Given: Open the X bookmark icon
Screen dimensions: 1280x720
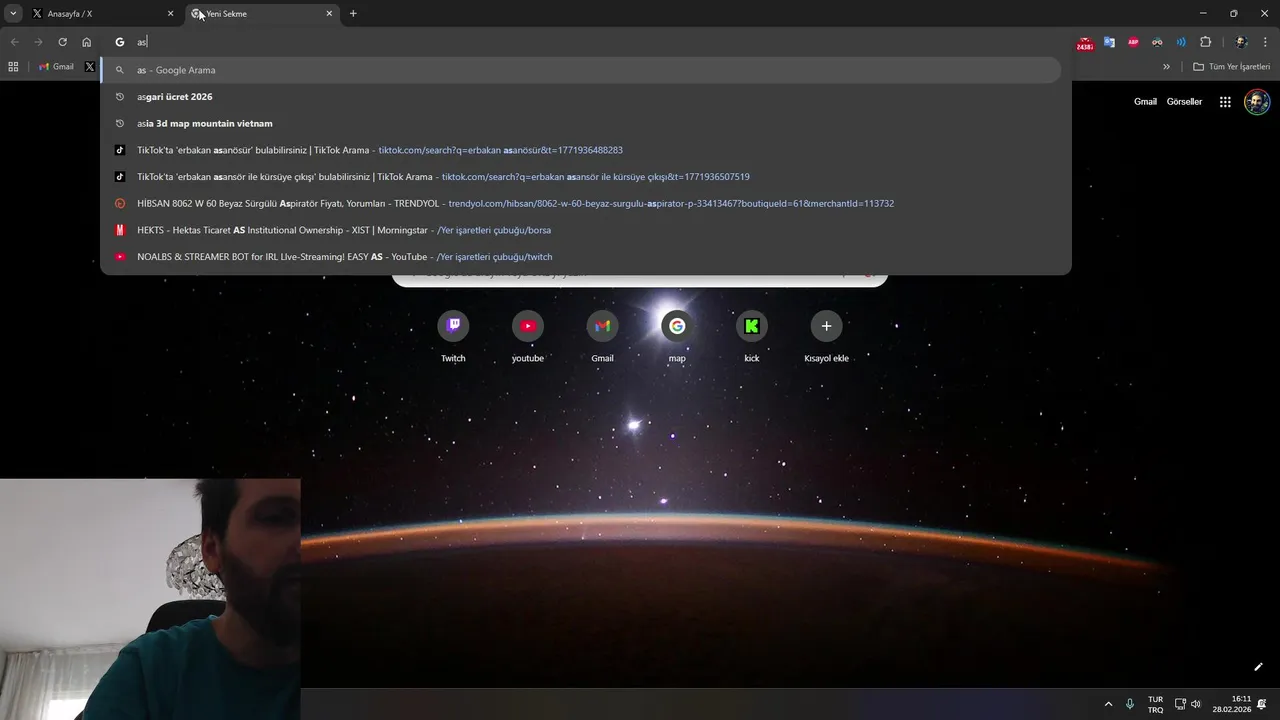Looking at the screenshot, I should (x=90, y=67).
